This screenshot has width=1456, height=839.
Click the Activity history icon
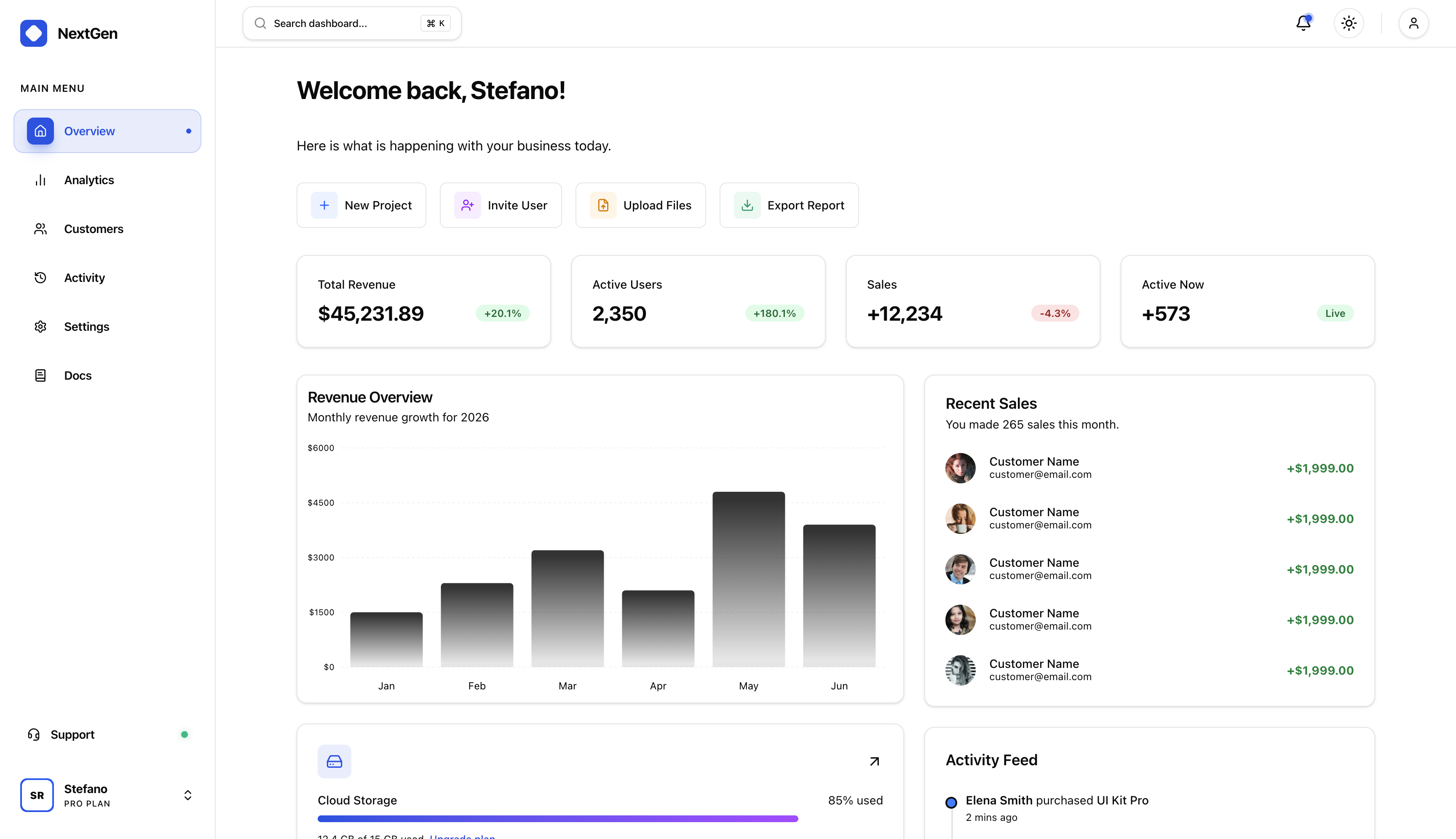(x=40, y=278)
